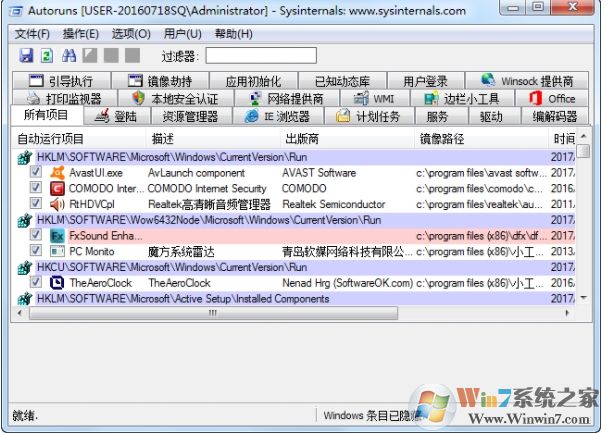Viewport: 606px width, 433px height.
Task: Click the PC Monito entry icon
Action: coord(57,251)
